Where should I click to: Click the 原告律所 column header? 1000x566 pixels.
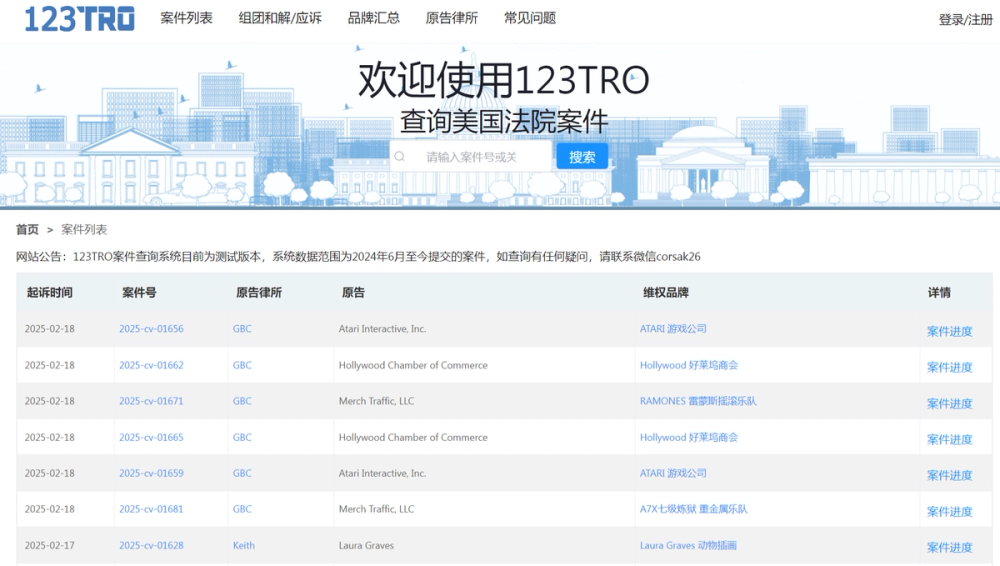coord(259,292)
